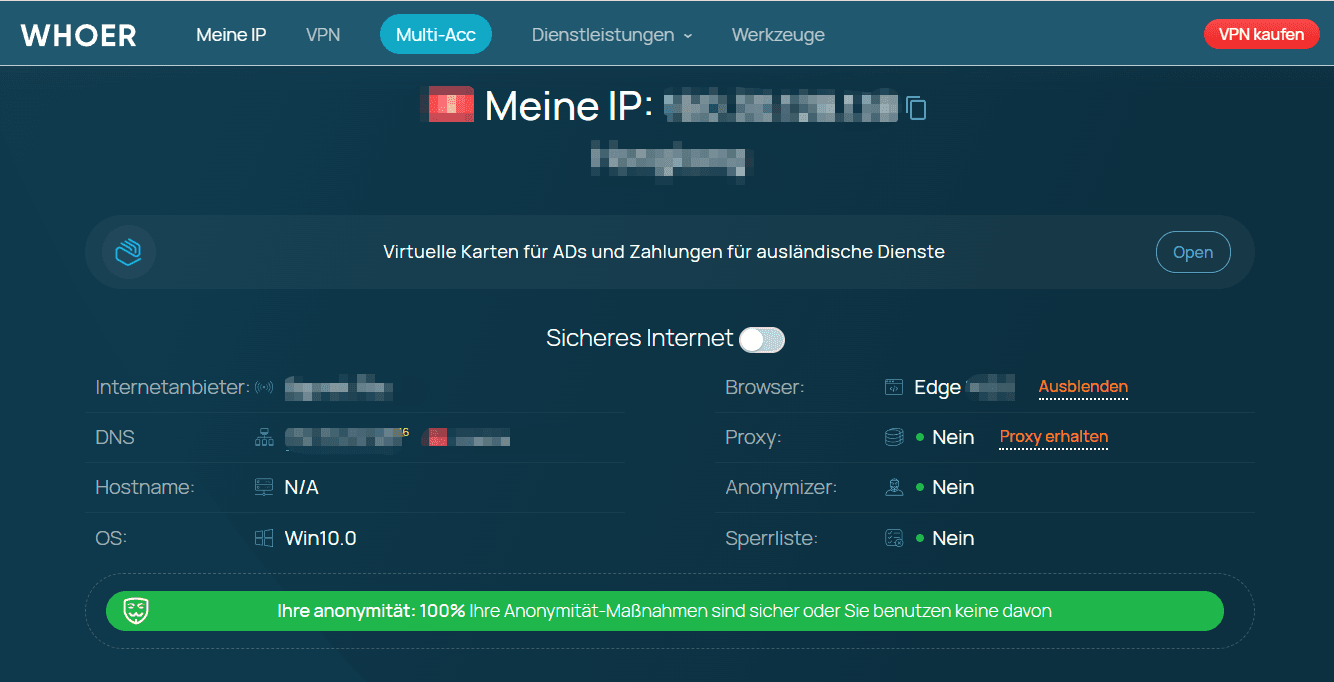Click the anonymity mask icon in green bar
This screenshot has width=1334, height=682.
click(x=137, y=610)
